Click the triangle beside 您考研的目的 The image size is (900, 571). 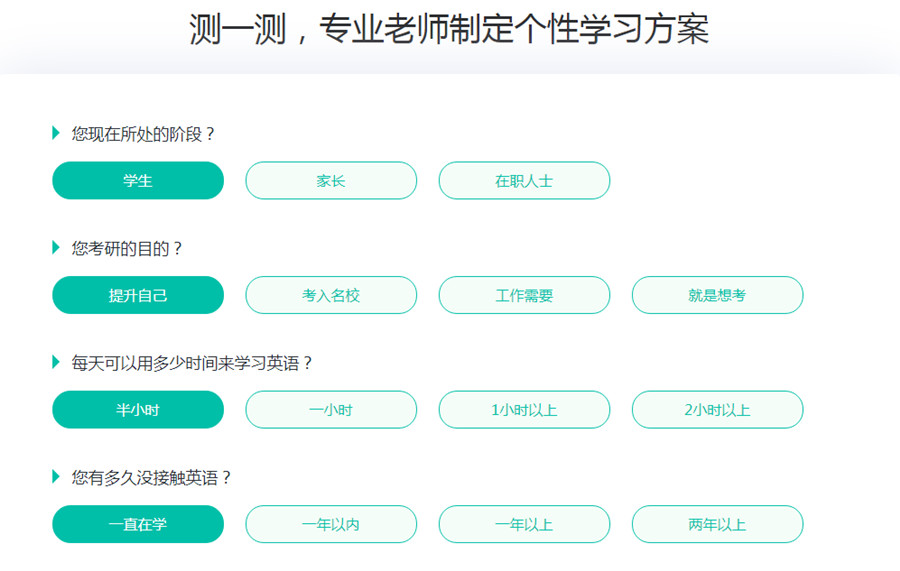[56, 248]
